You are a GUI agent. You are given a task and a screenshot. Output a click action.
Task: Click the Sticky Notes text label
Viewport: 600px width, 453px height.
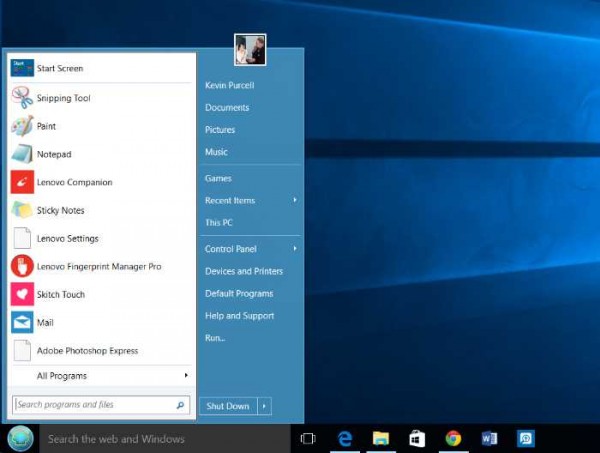(x=60, y=210)
